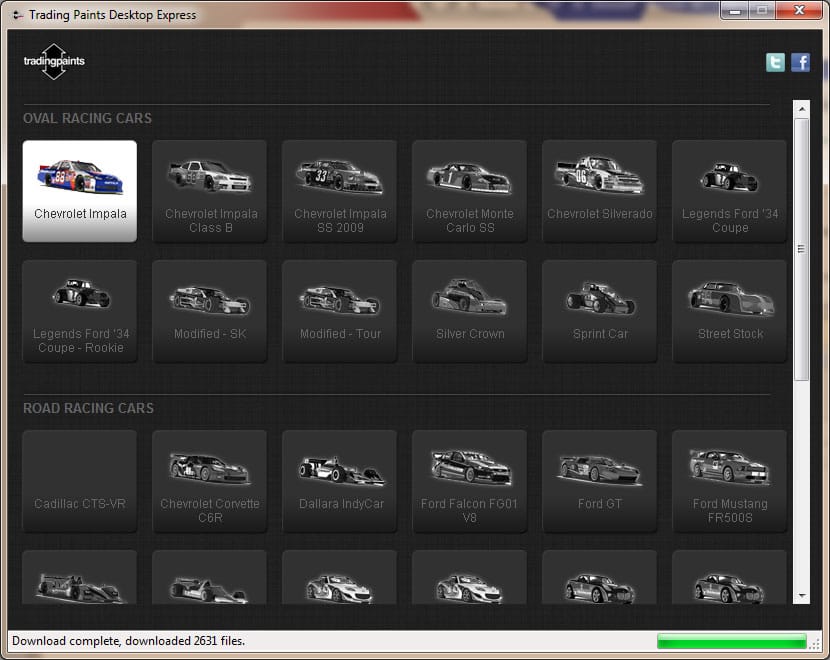Pick the Modified - SK car tile

pyautogui.click(x=210, y=311)
